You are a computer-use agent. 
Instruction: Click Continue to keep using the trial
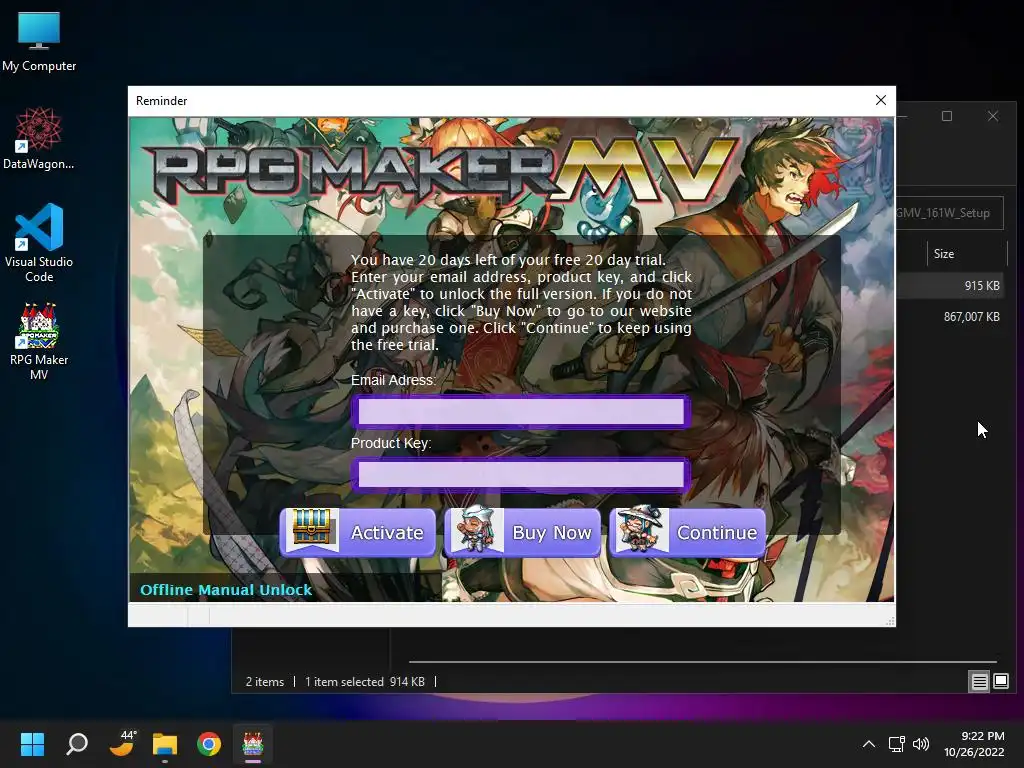687,532
